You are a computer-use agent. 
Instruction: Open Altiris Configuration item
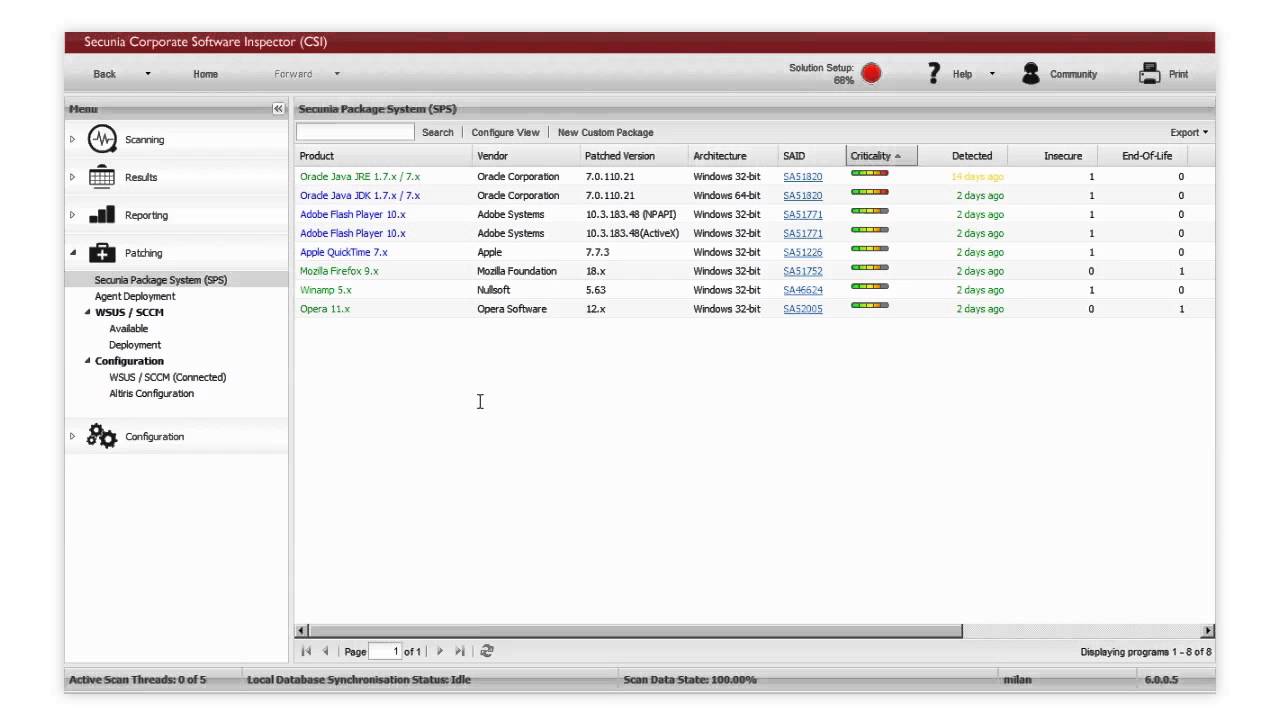pos(151,393)
